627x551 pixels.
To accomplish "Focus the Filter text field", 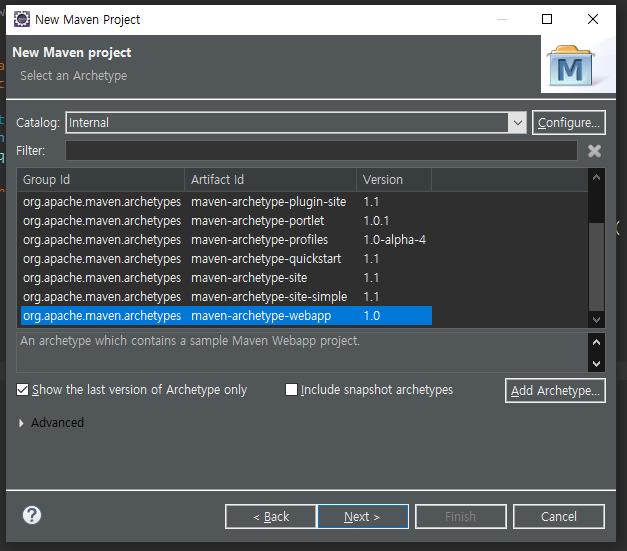I will click(x=321, y=151).
